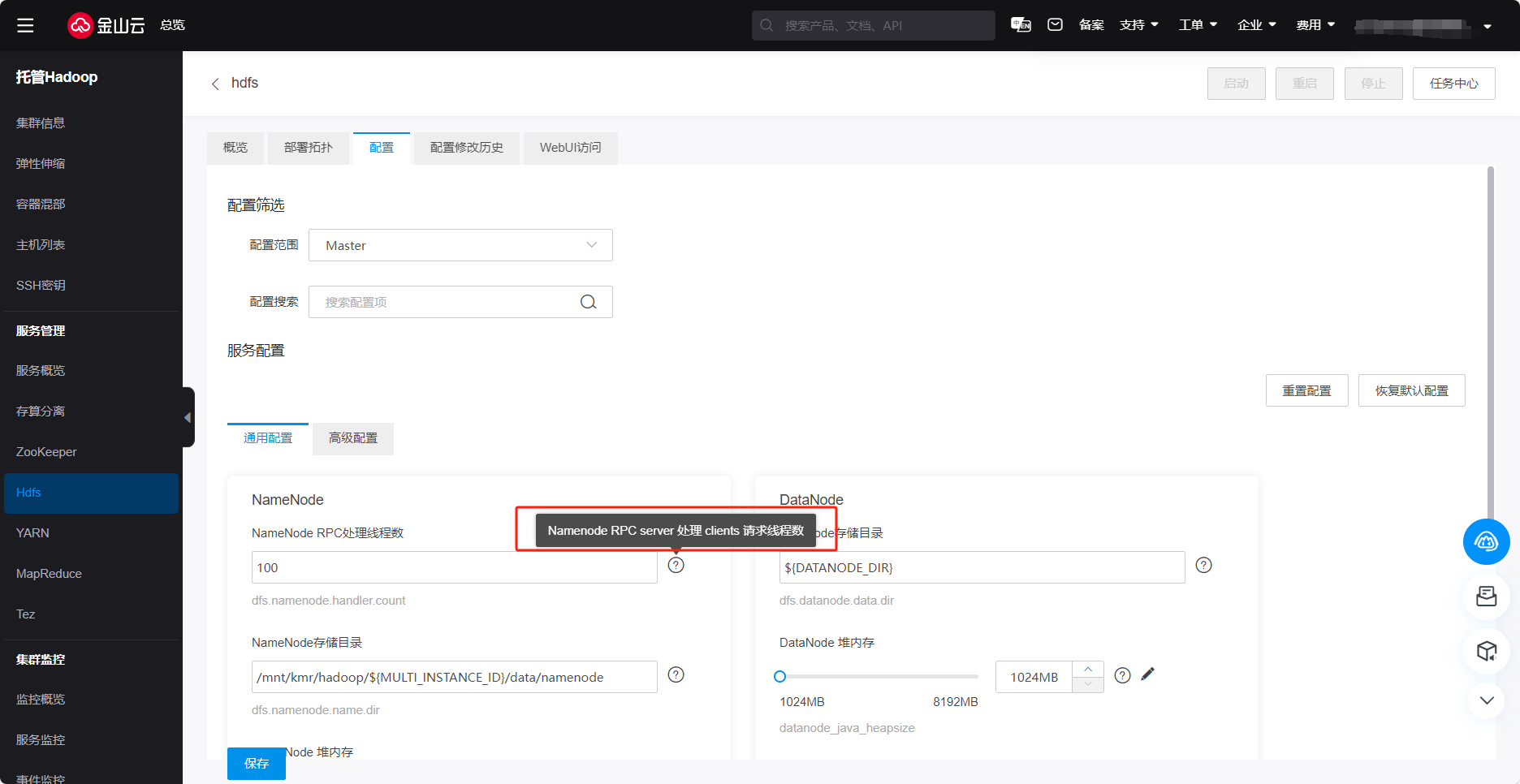Expand the 费用 menu in header

(1315, 25)
